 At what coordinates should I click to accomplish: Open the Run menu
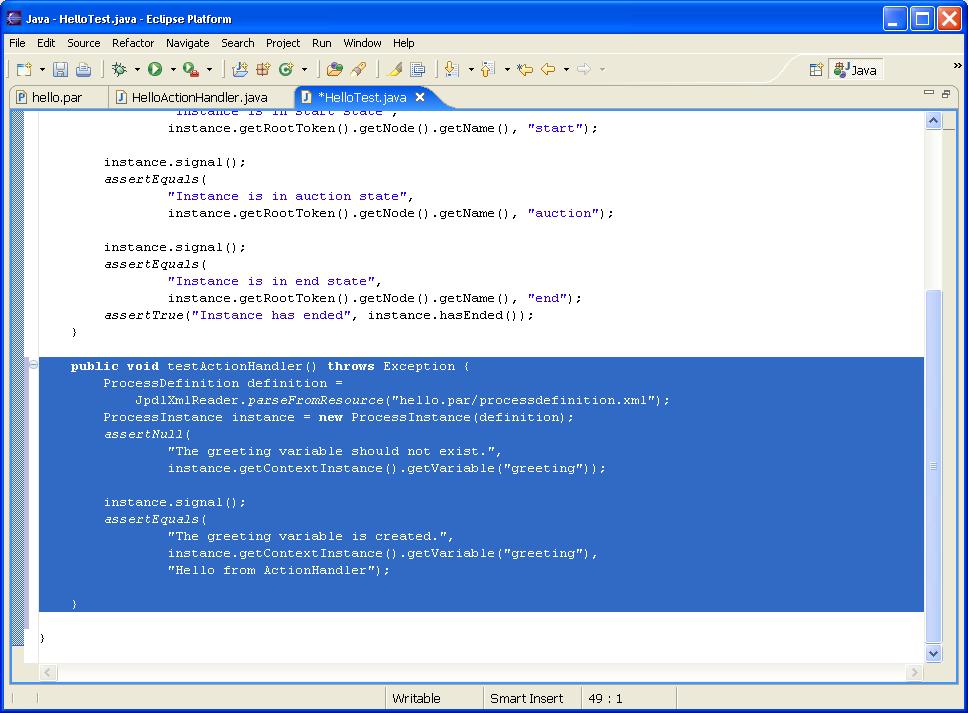[x=322, y=43]
